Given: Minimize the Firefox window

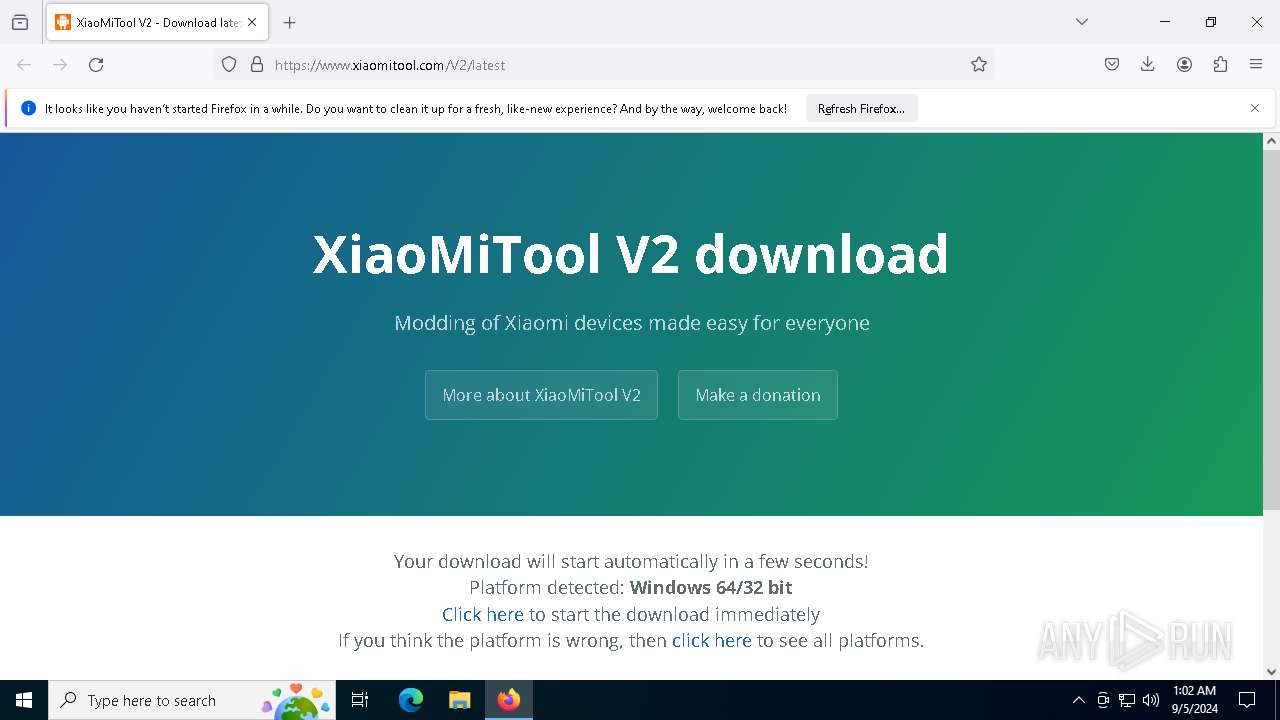Looking at the screenshot, I should coord(1165,22).
